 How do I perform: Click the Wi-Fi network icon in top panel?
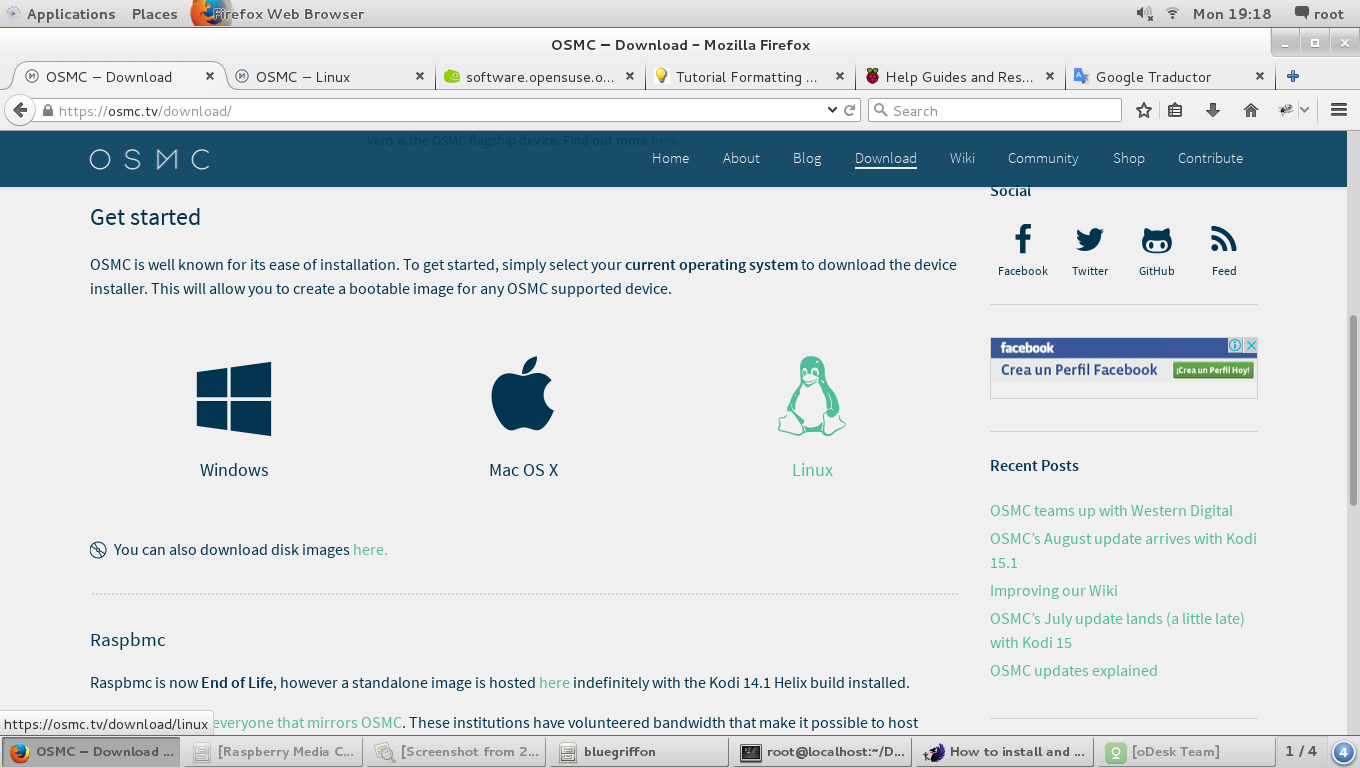point(1173,14)
